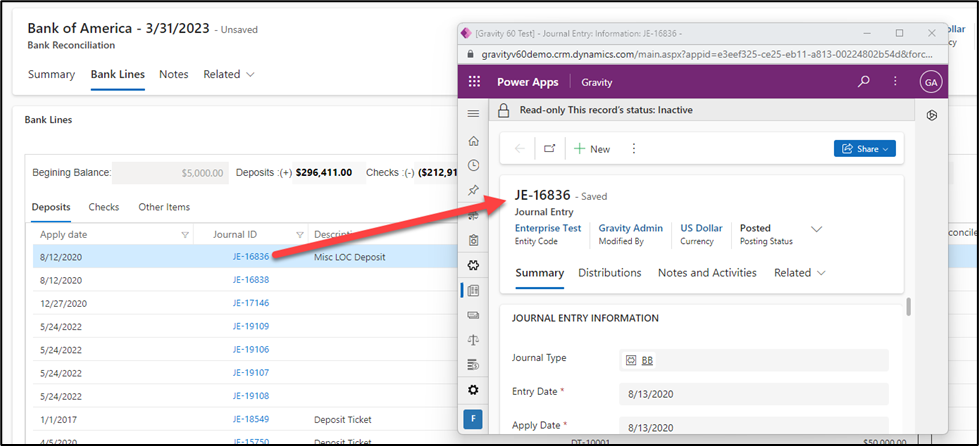Open the Power Apps app launcher waffle
Image resolution: width=979 pixels, height=446 pixels.
pyautogui.click(x=475, y=82)
